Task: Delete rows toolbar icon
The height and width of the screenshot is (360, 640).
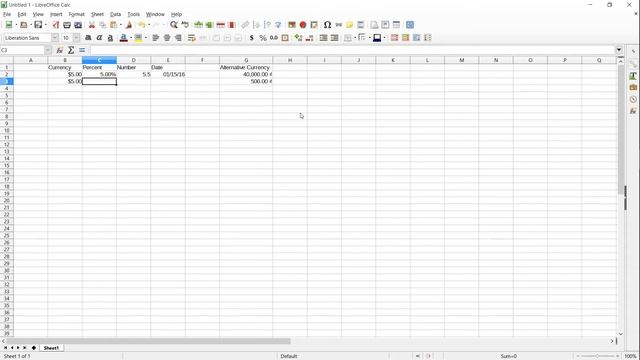Action: coord(220,25)
